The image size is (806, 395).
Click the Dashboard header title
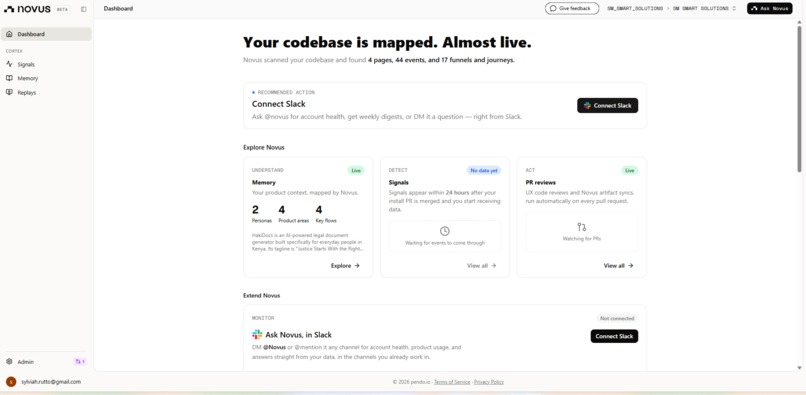click(x=118, y=9)
